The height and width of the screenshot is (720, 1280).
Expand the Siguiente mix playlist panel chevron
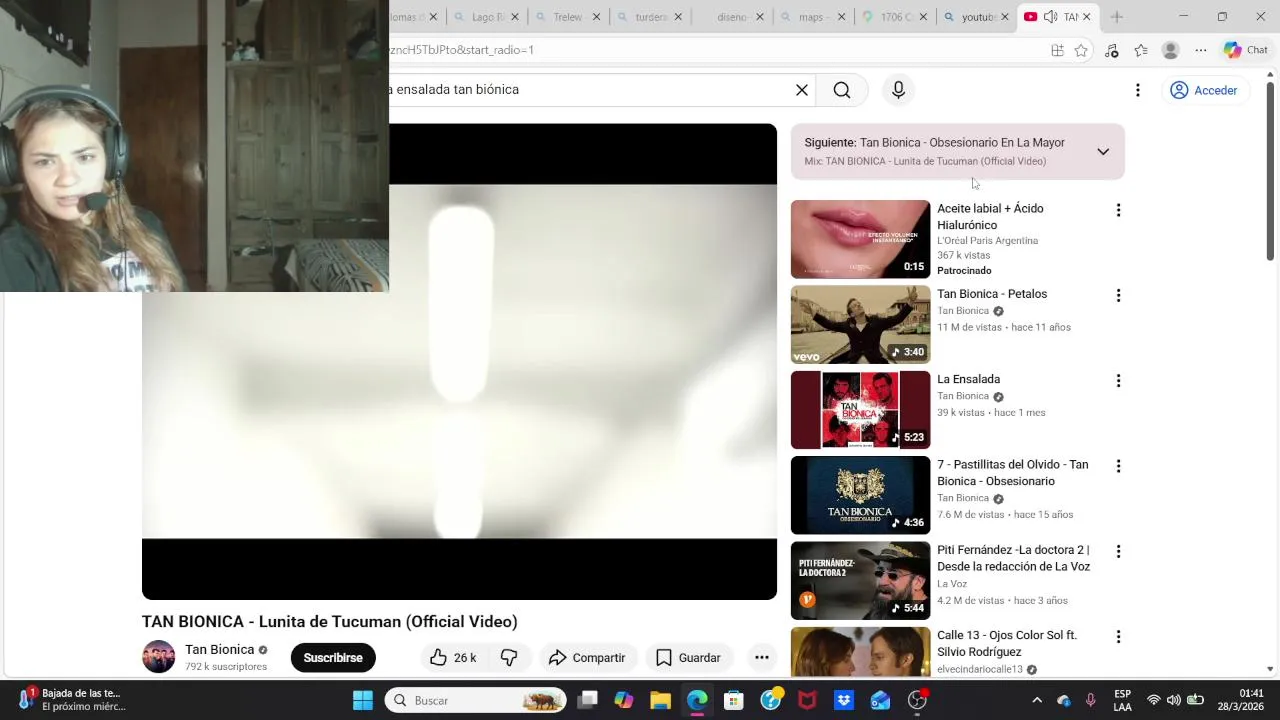(1103, 152)
